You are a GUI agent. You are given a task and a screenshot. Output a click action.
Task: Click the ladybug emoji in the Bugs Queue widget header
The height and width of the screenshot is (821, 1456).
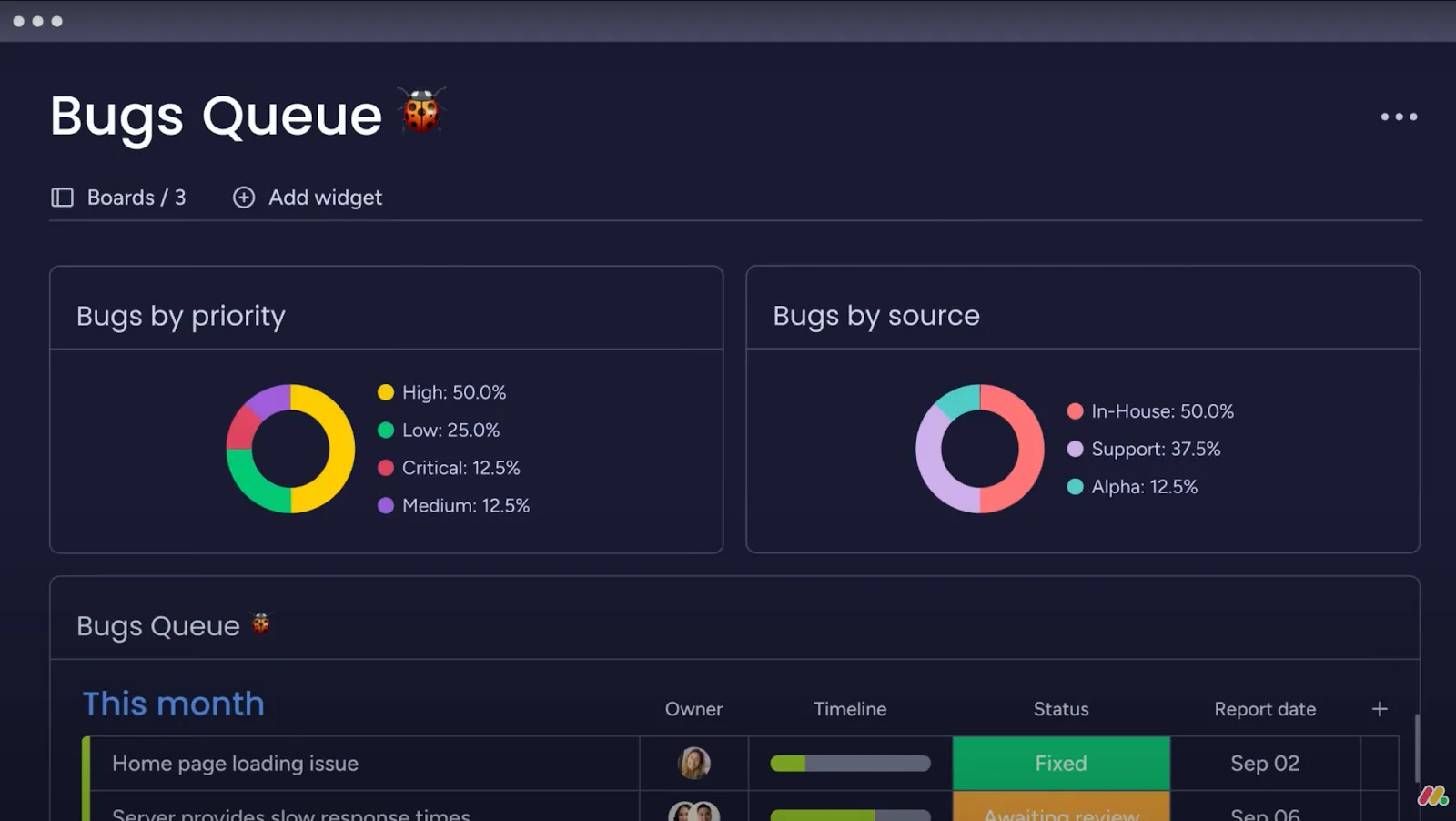pyautogui.click(x=259, y=625)
